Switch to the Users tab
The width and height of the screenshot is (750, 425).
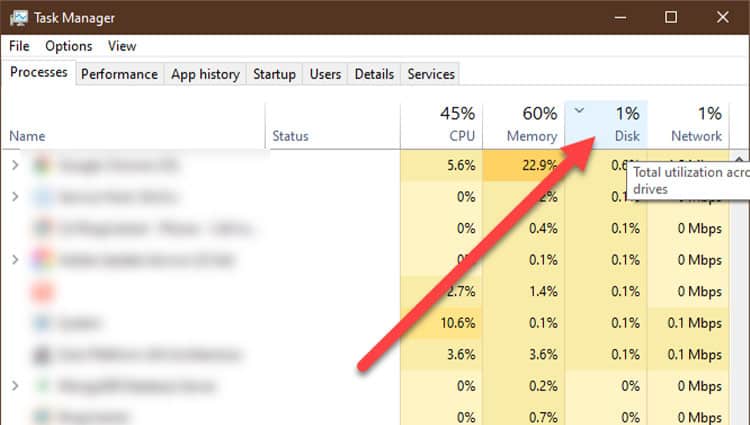pos(325,74)
